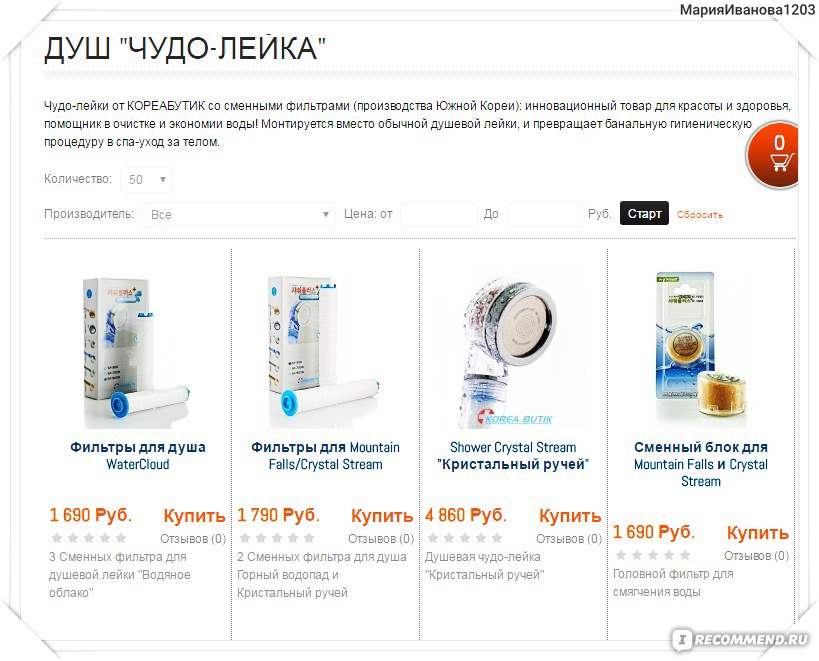Viewport: 819px width, 661px height.
Task: Expand the Количество dropdown showing 50
Action: coord(147,180)
